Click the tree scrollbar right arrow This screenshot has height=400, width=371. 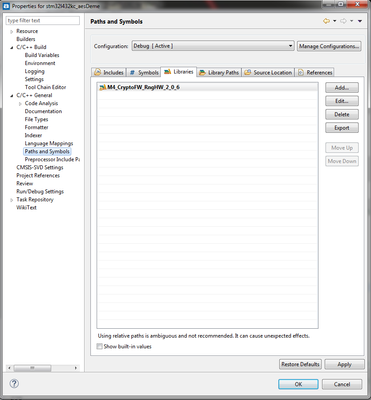point(76,368)
